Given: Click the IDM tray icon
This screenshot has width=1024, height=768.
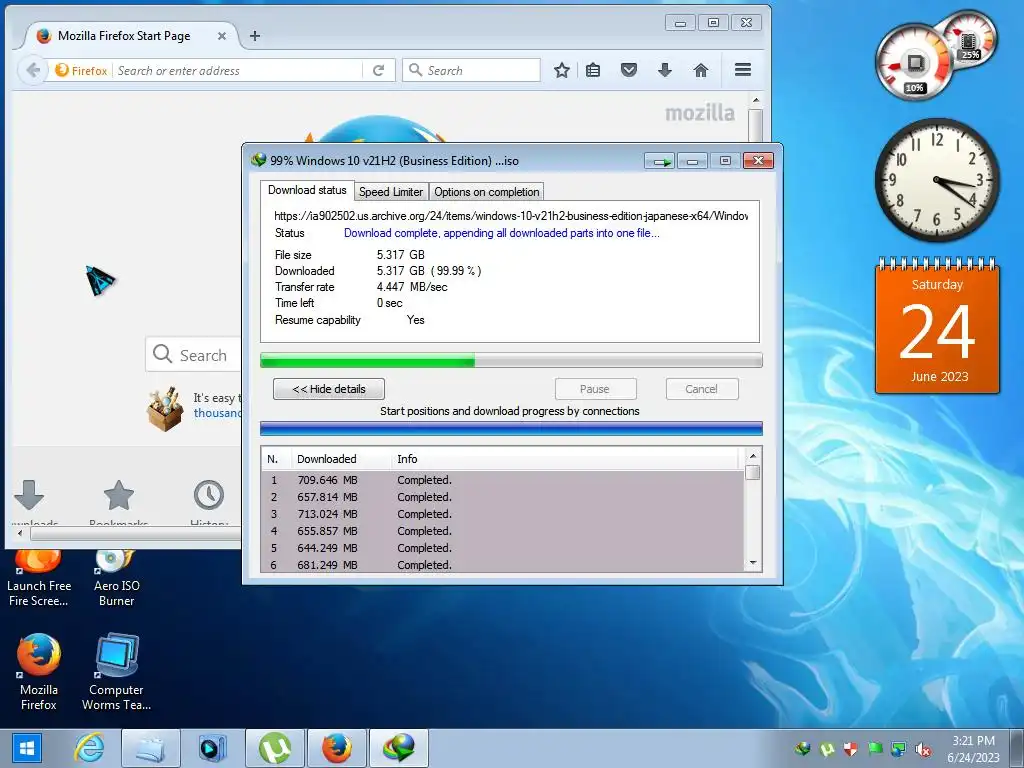Looking at the screenshot, I should pos(803,749).
